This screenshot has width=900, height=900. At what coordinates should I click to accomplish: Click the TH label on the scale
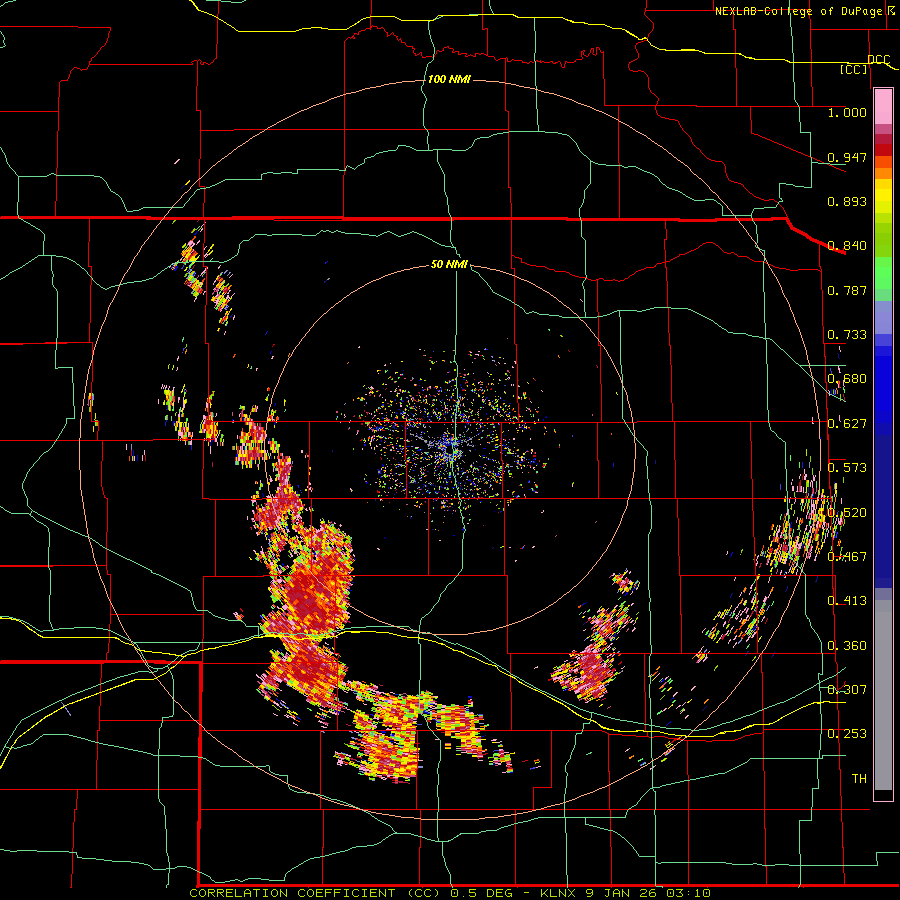859,779
